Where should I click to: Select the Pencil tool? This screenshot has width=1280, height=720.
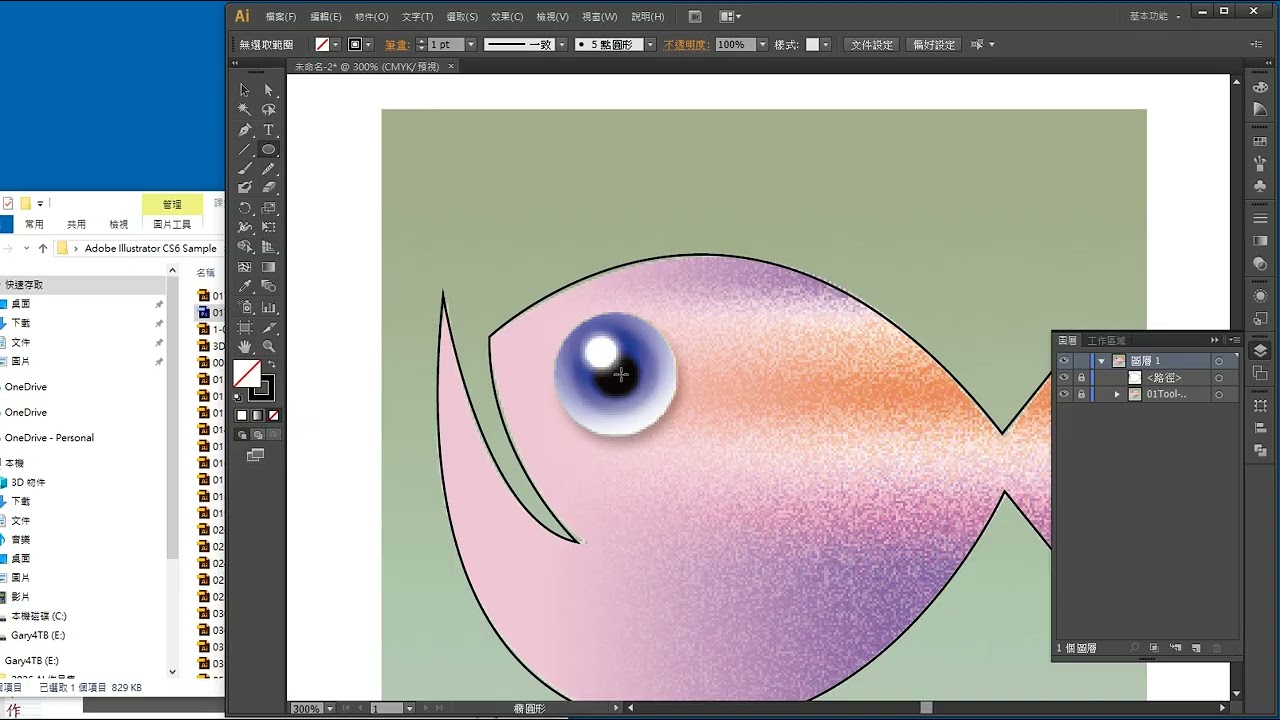tap(269, 169)
